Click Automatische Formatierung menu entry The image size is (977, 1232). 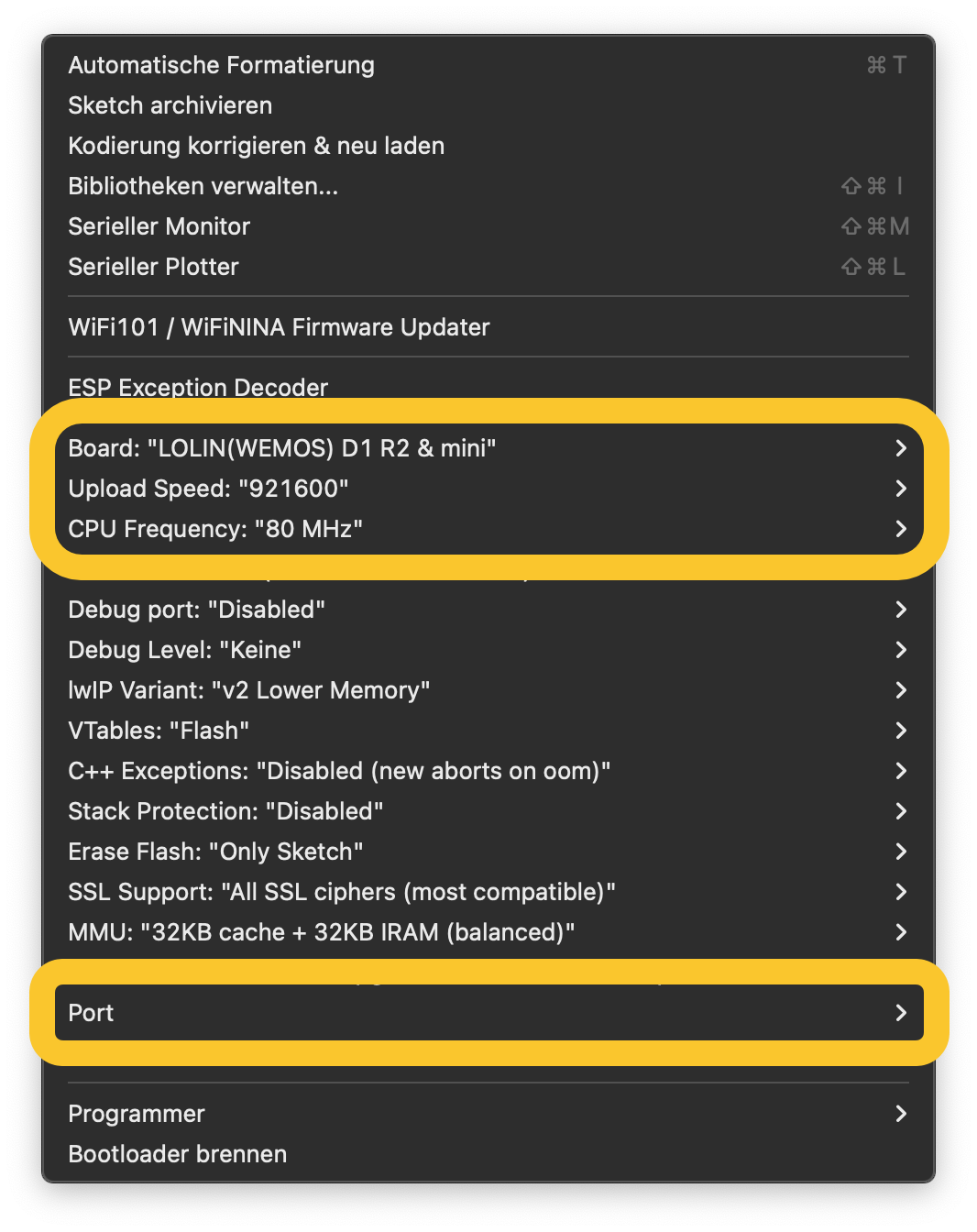point(221,65)
